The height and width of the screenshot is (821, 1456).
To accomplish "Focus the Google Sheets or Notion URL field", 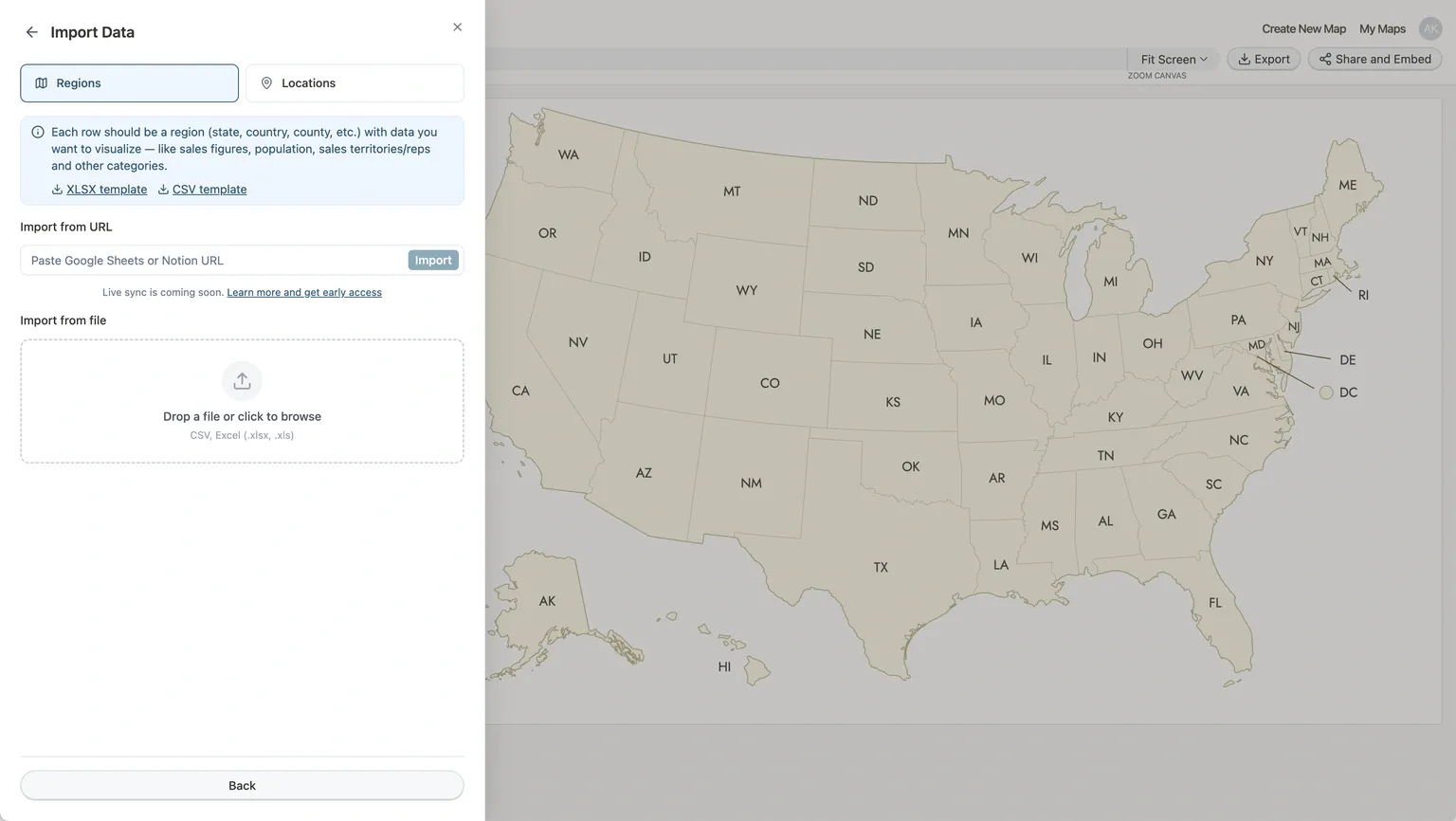I will [214, 261].
